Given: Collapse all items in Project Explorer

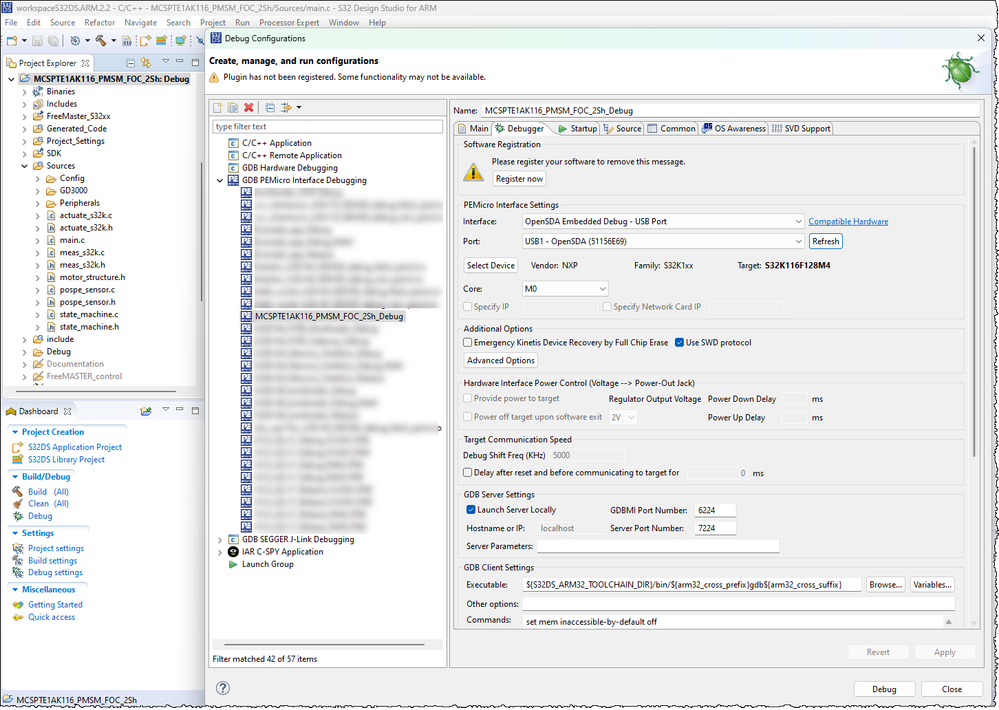Looking at the screenshot, I should tap(129, 62).
